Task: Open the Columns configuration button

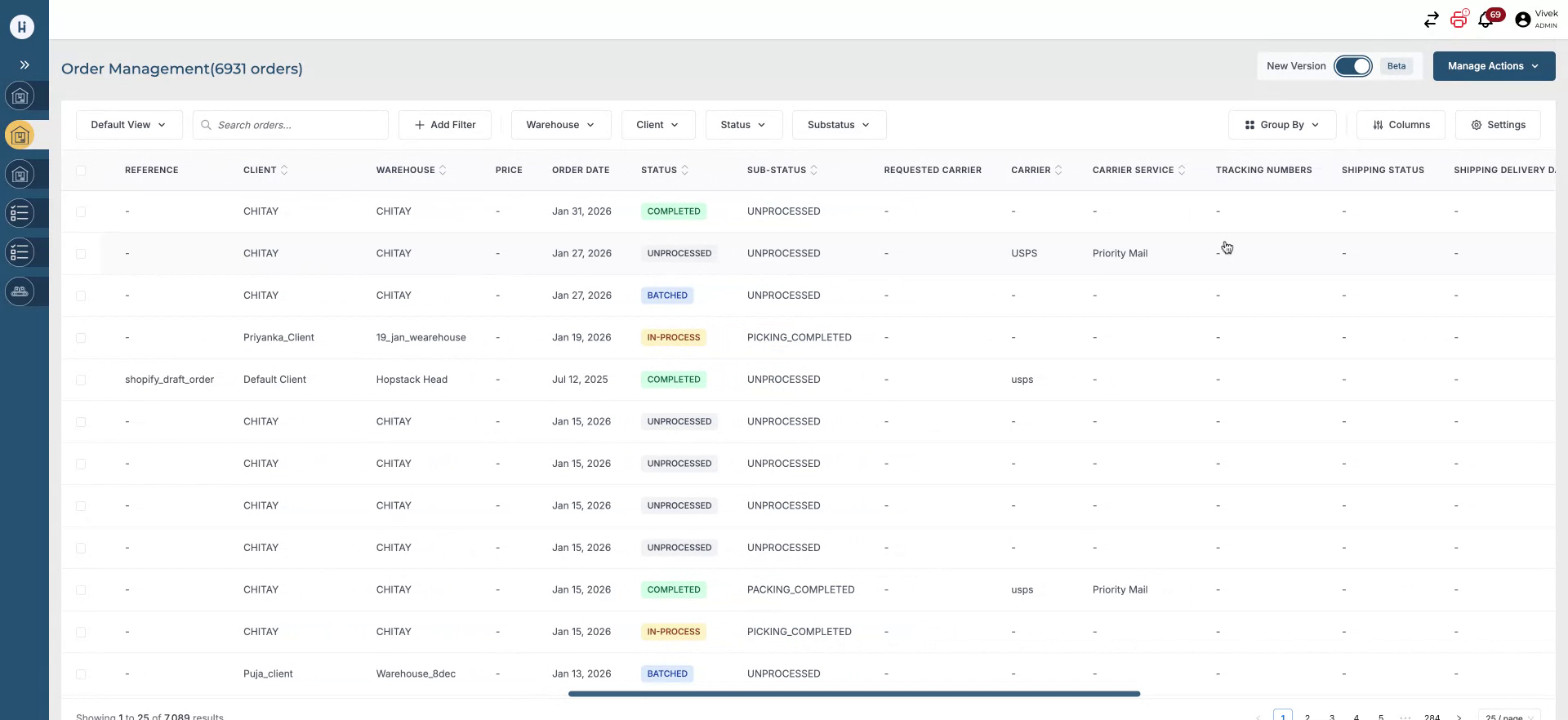Action: pyautogui.click(x=1401, y=125)
